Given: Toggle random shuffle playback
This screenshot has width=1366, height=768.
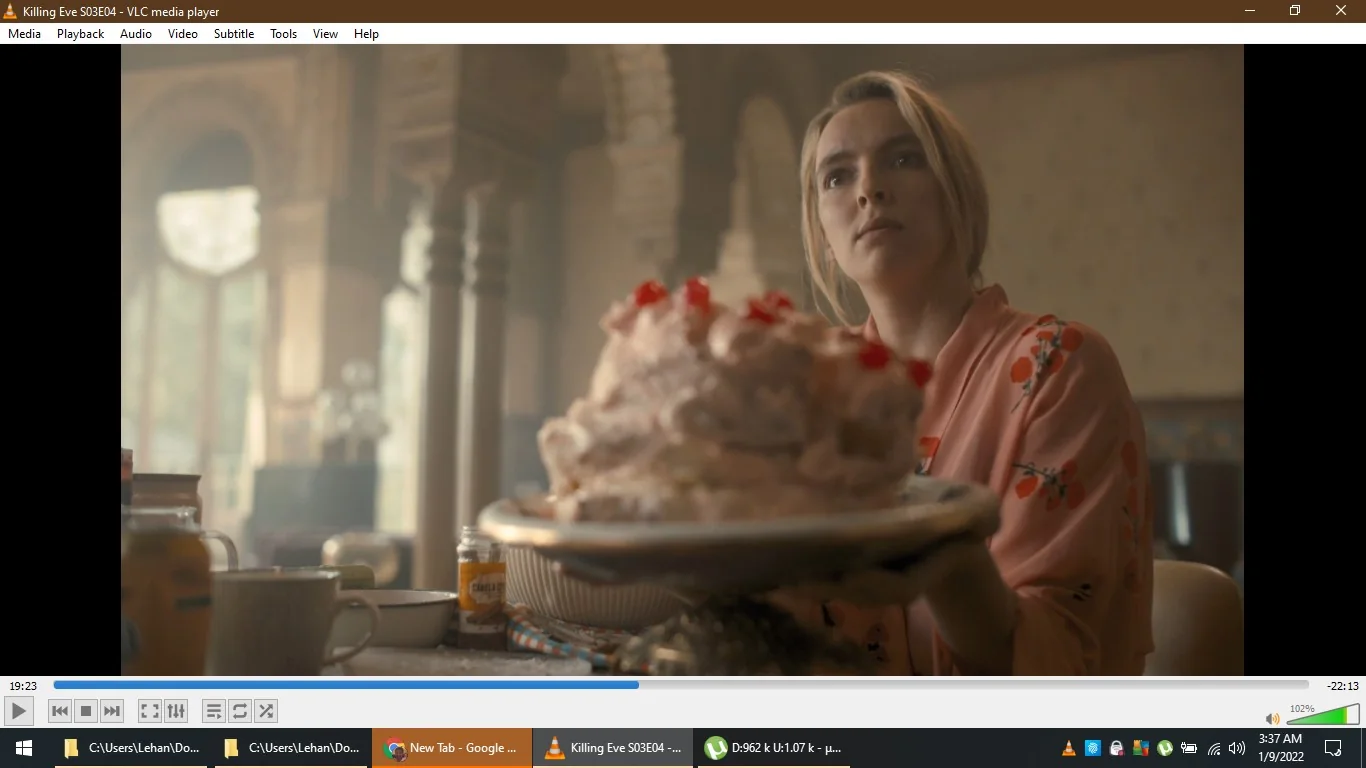Looking at the screenshot, I should click(x=266, y=711).
